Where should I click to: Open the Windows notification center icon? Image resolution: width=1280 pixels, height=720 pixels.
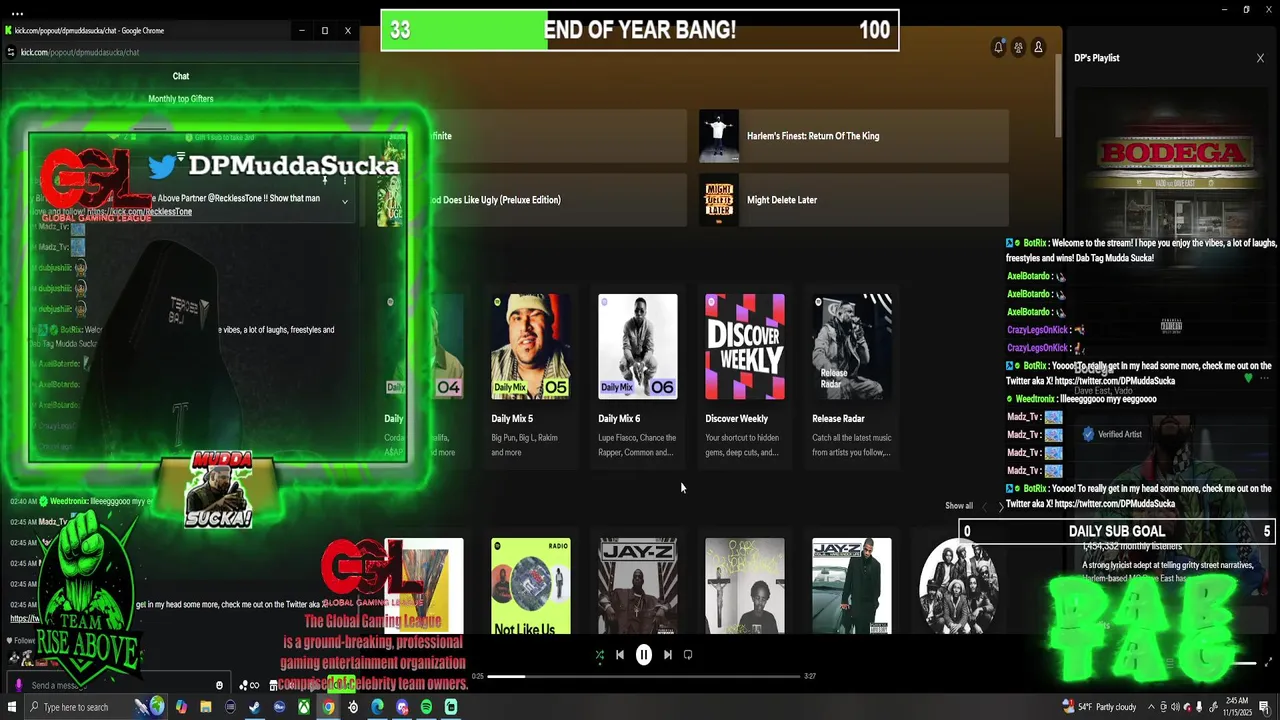tap(1265, 707)
